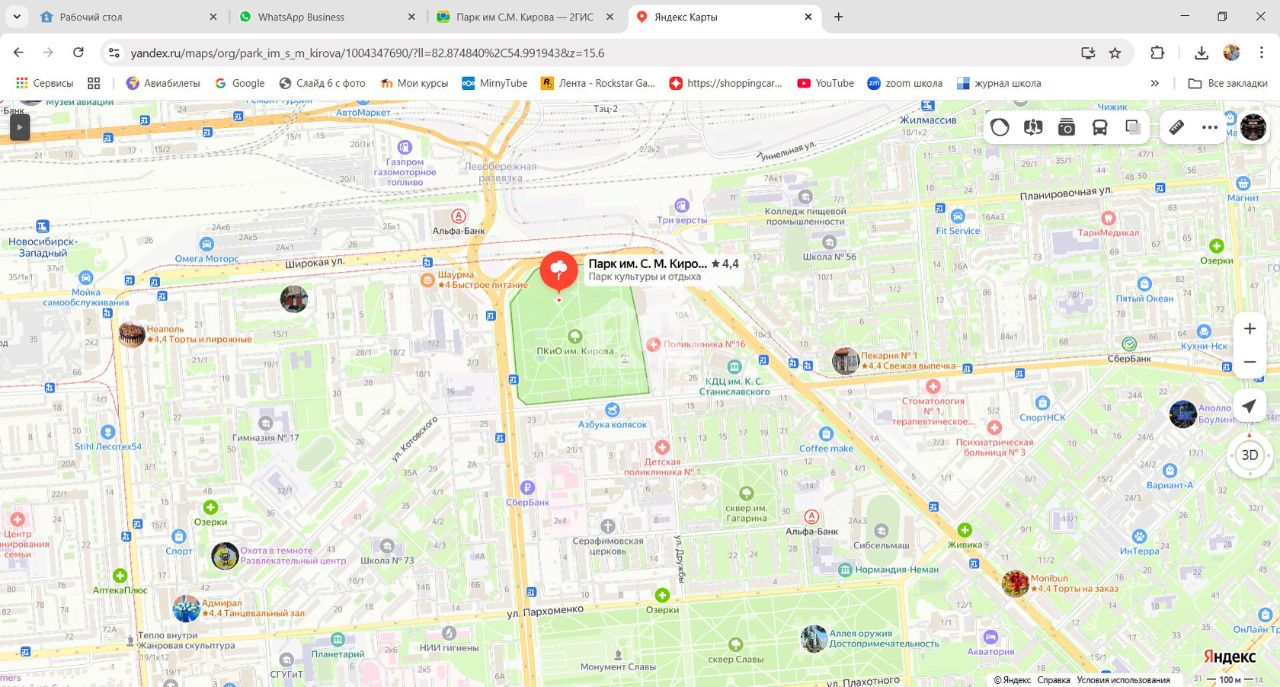Screen dimensions: 1280x687
Task: Zoom out with the minus button
Action: (x=1250, y=362)
